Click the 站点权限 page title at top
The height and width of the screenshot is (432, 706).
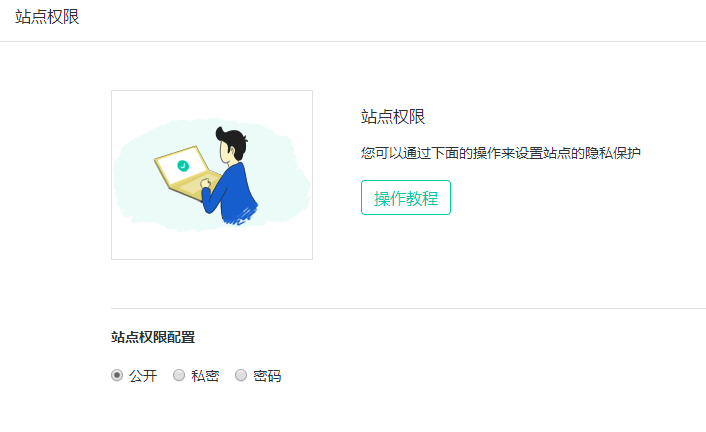tap(47, 17)
